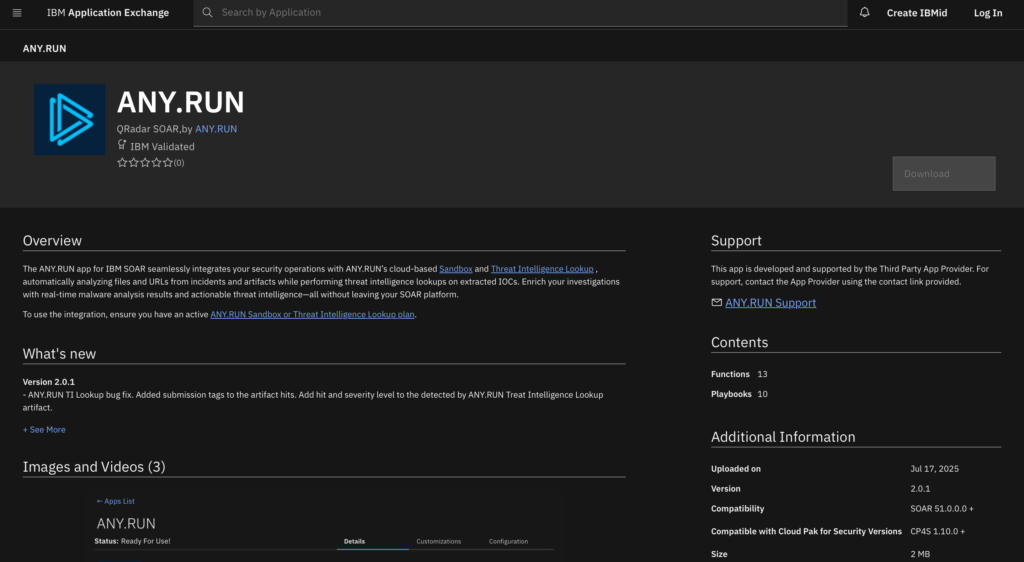Image resolution: width=1024 pixels, height=562 pixels.
Task: Click IBM Application Exchange home title
Action: (x=108, y=13)
